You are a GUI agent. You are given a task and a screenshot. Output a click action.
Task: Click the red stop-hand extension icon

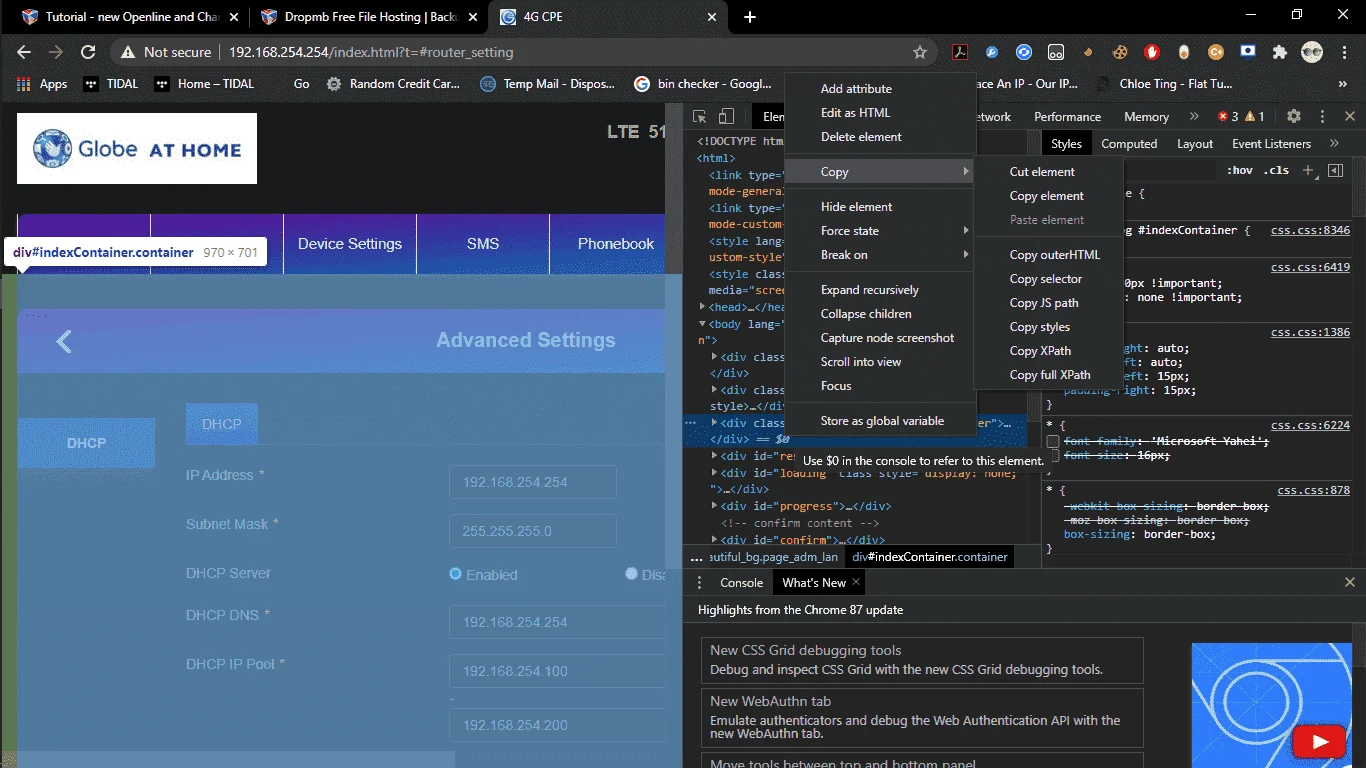click(1152, 52)
